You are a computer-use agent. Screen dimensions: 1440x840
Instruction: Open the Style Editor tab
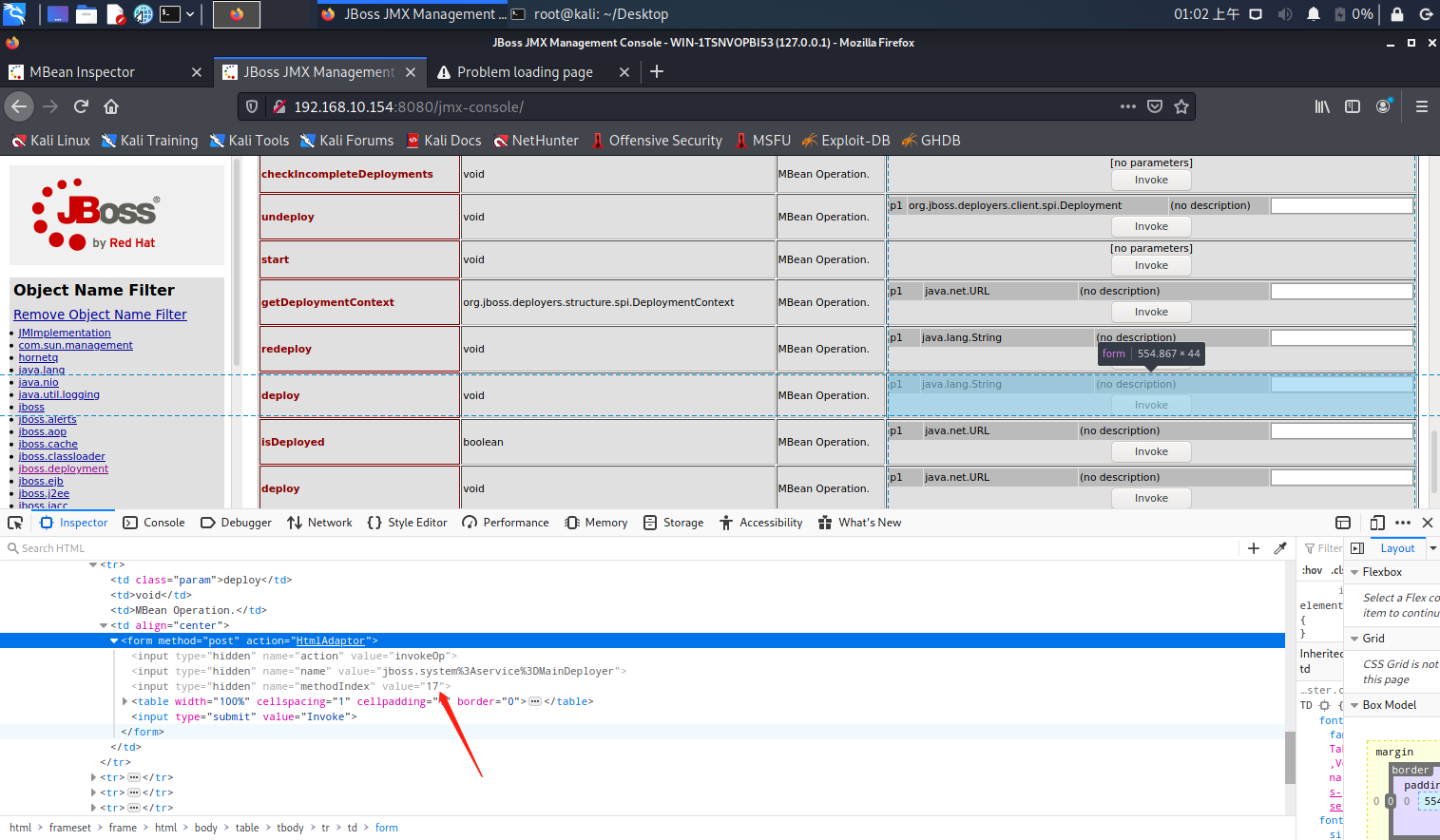(x=407, y=523)
